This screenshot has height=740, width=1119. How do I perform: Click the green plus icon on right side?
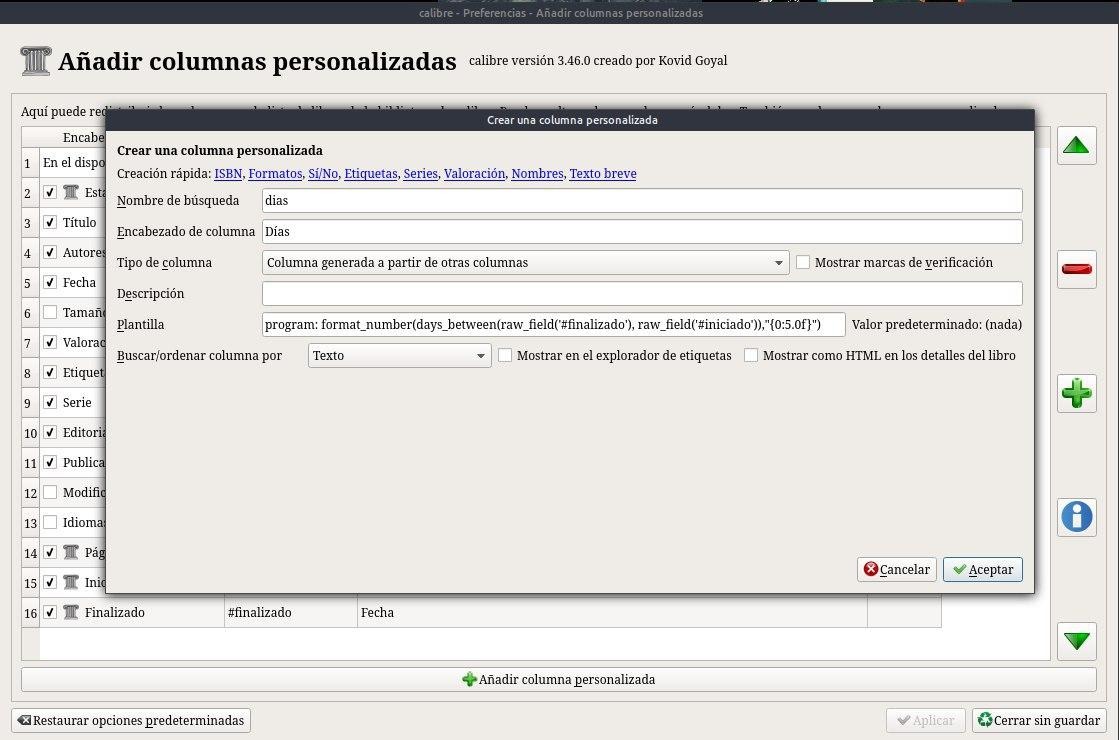(1076, 393)
